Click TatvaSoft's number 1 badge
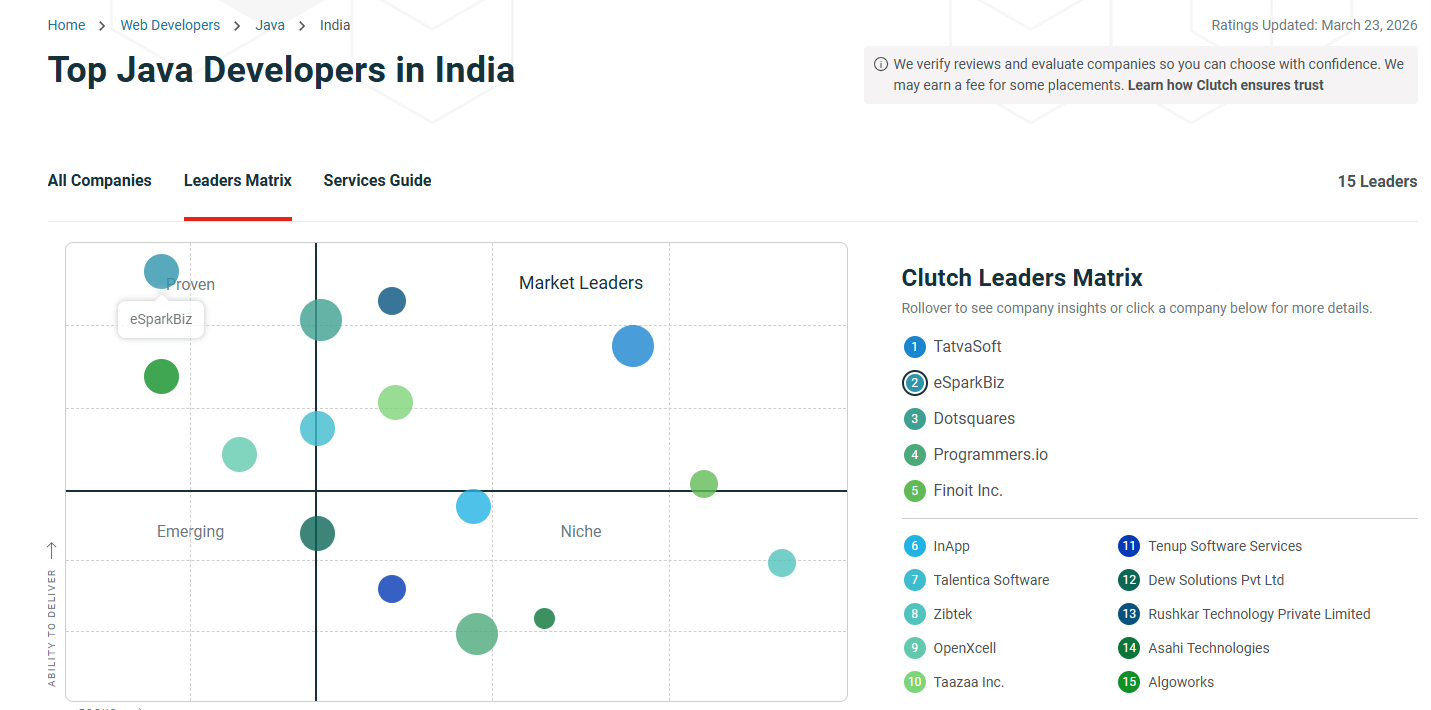1431x710 pixels. (x=914, y=346)
